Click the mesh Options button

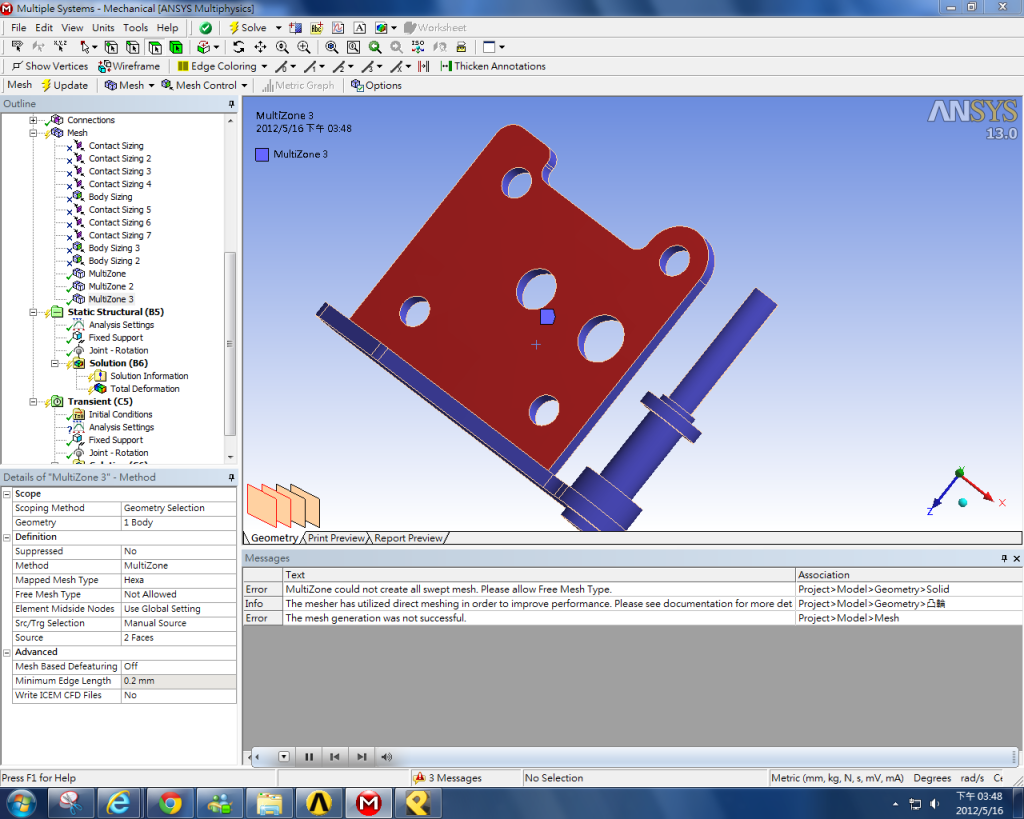point(376,85)
